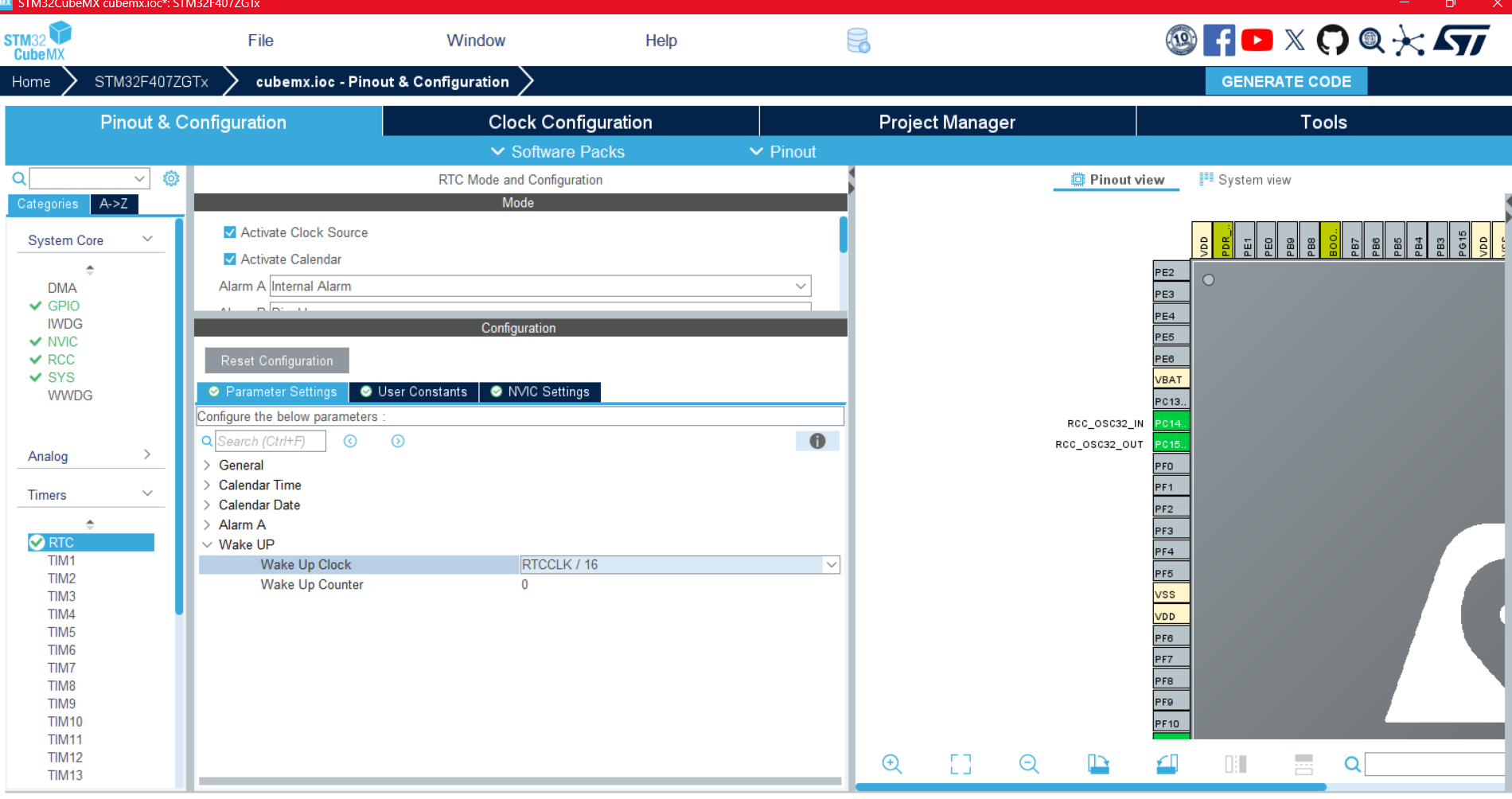
Task: Open the Help menu
Action: coord(661,41)
